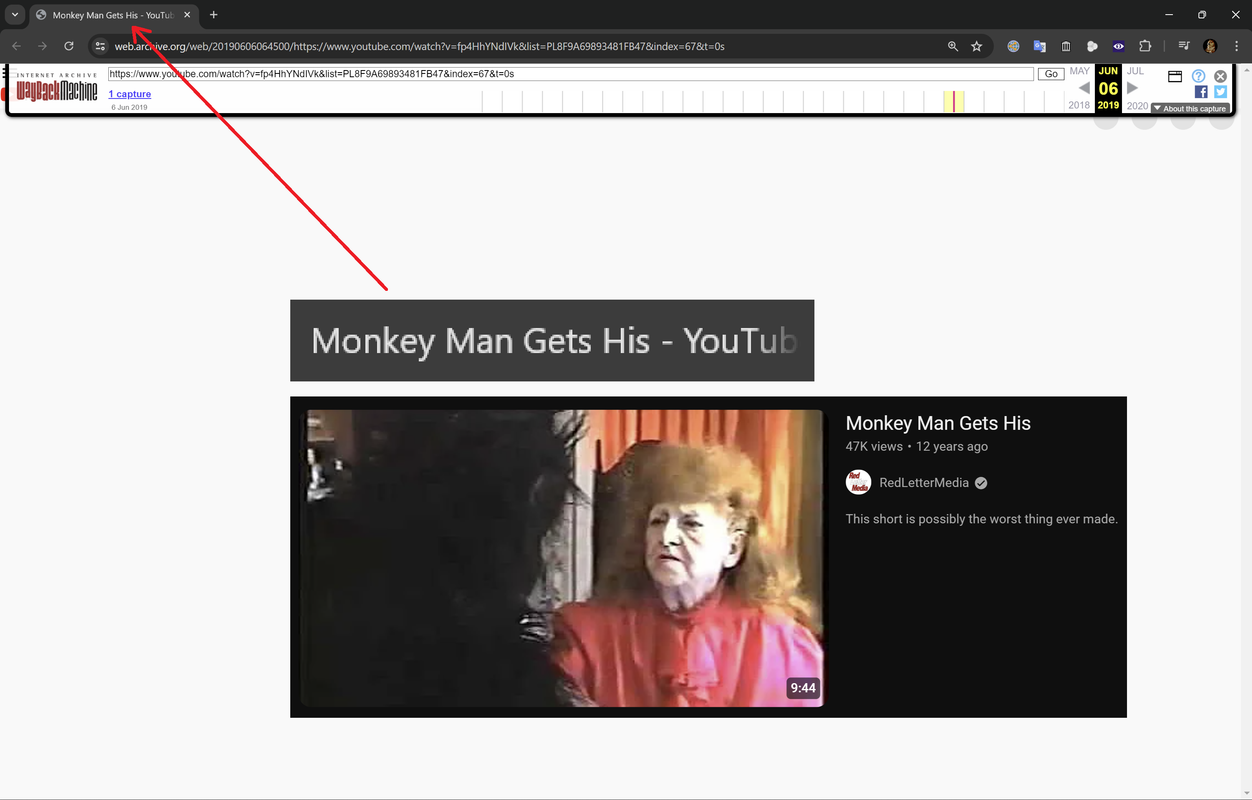Jump to the JUL capture month
This screenshot has width=1252, height=800.
click(x=1135, y=72)
